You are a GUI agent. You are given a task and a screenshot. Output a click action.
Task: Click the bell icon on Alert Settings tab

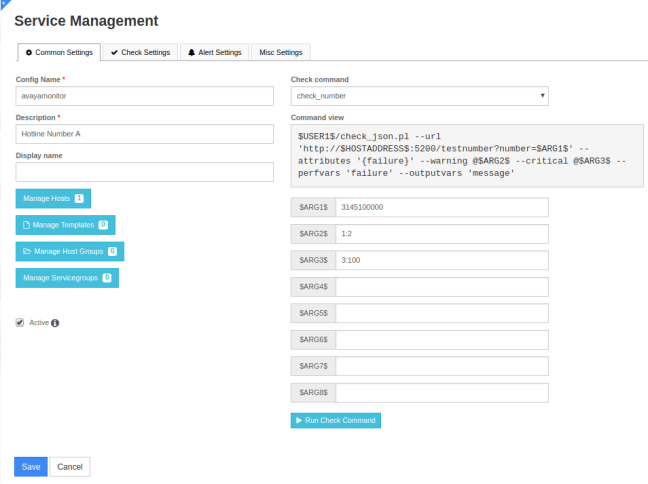[192, 52]
